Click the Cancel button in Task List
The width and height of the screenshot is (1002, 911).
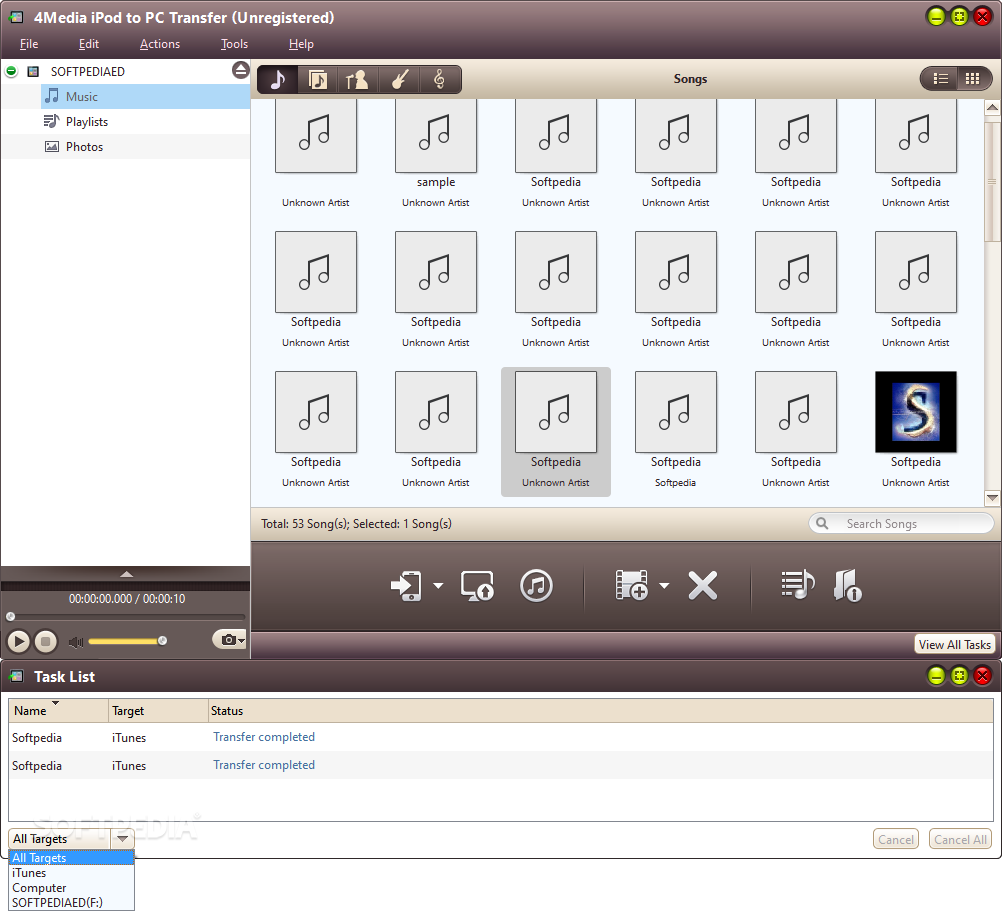coord(895,839)
